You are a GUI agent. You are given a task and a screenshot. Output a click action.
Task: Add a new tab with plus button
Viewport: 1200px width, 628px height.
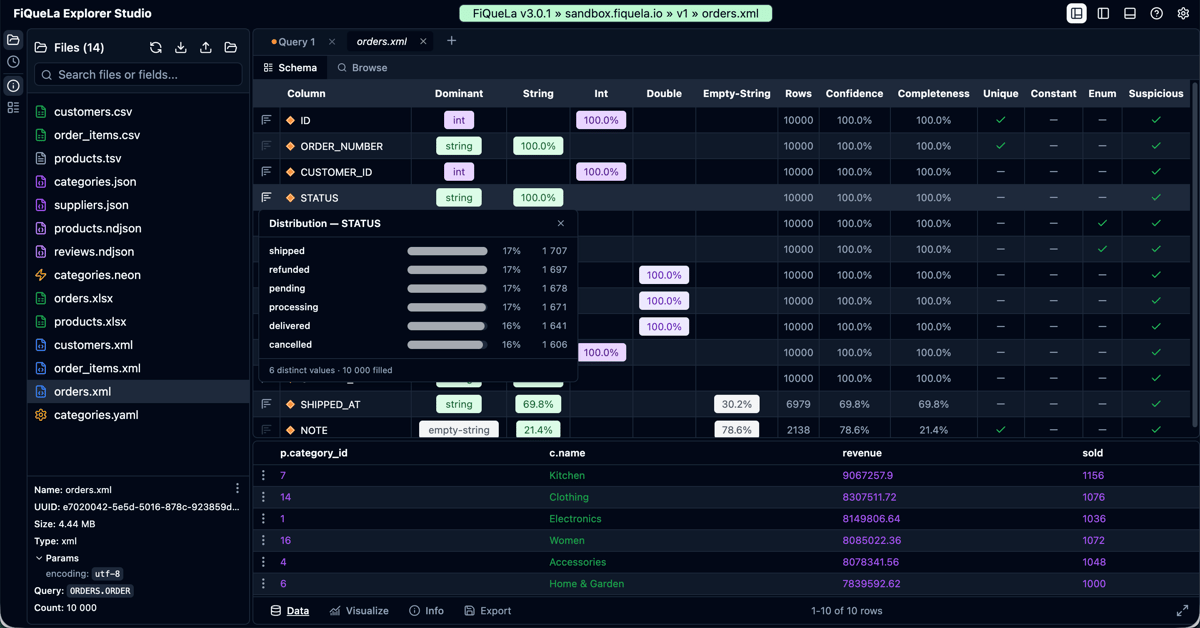pyautogui.click(x=451, y=41)
